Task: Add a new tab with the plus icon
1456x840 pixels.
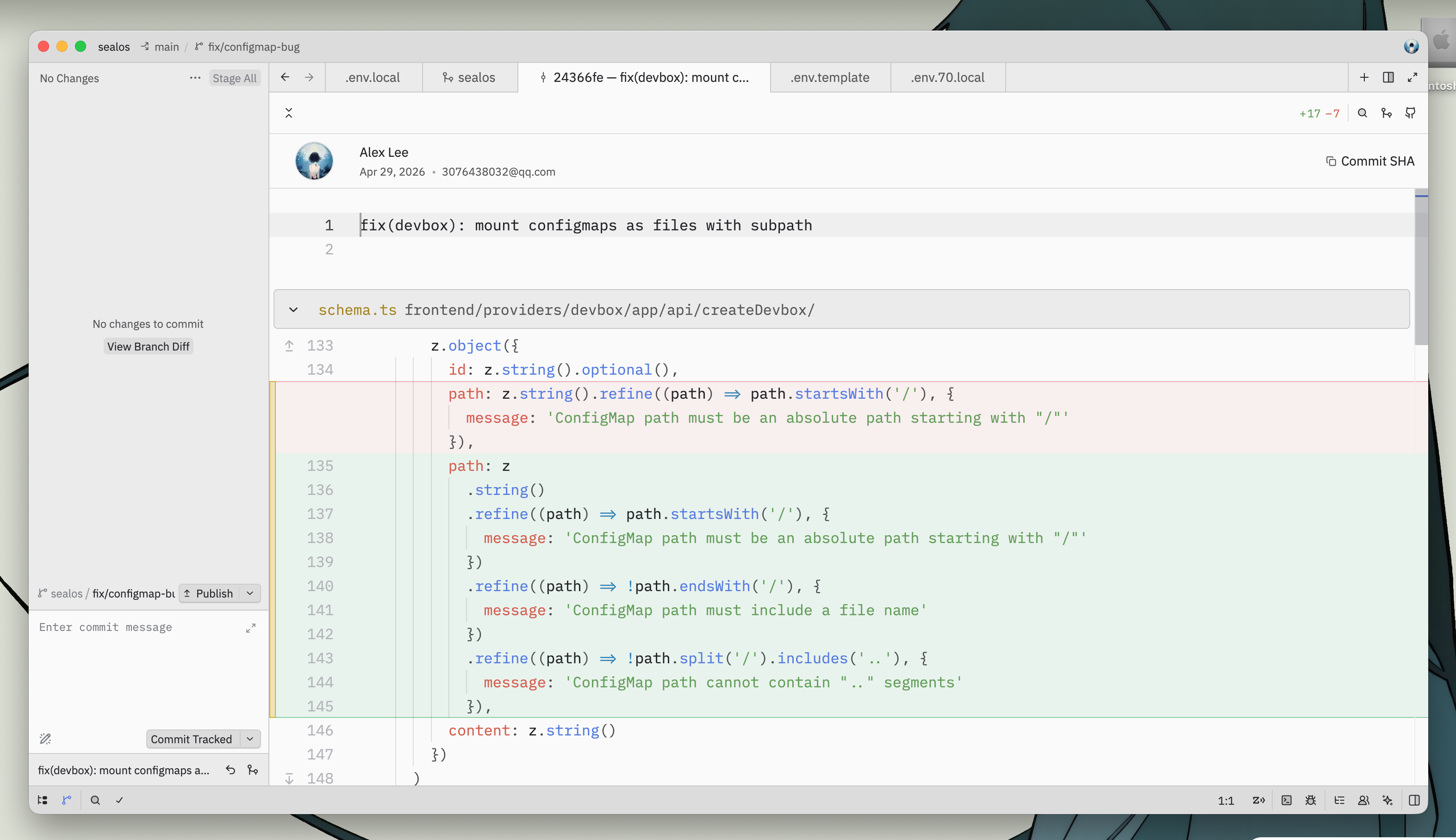Action: [x=1364, y=77]
